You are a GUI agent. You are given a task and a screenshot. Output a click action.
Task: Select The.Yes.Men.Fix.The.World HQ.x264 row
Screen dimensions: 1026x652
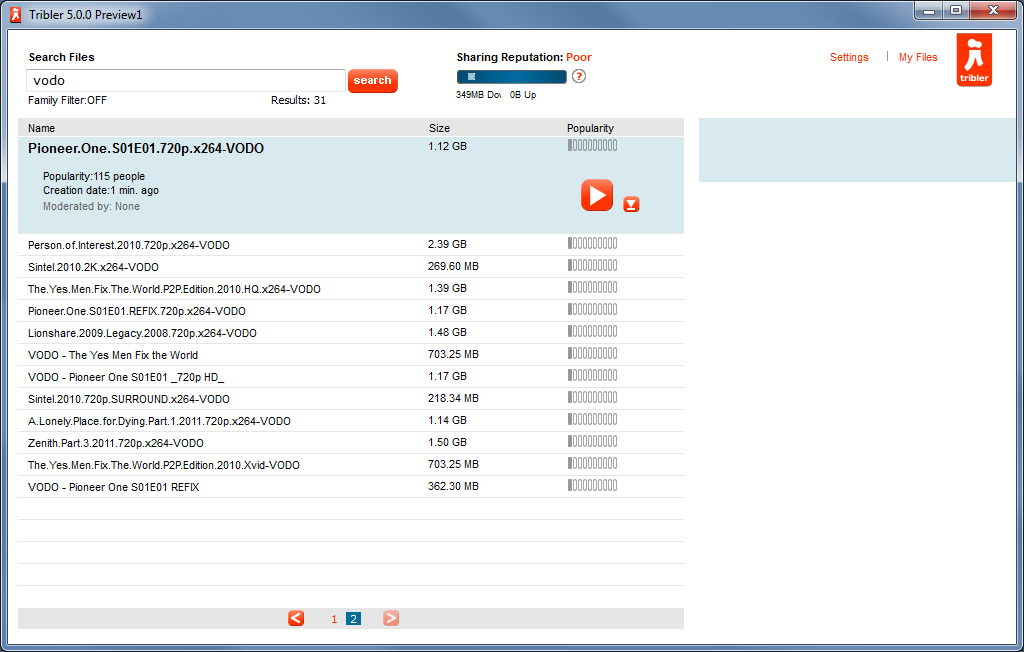(351, 289)
